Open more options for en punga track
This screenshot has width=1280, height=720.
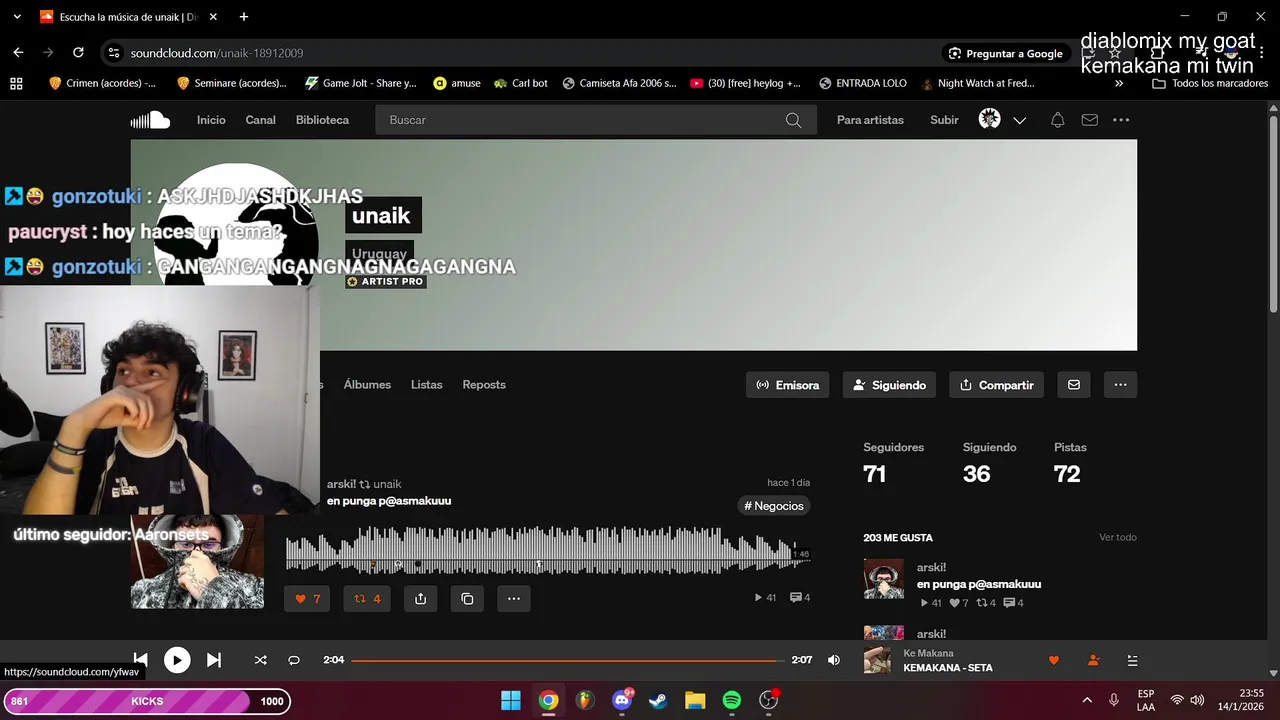(513, 599)
